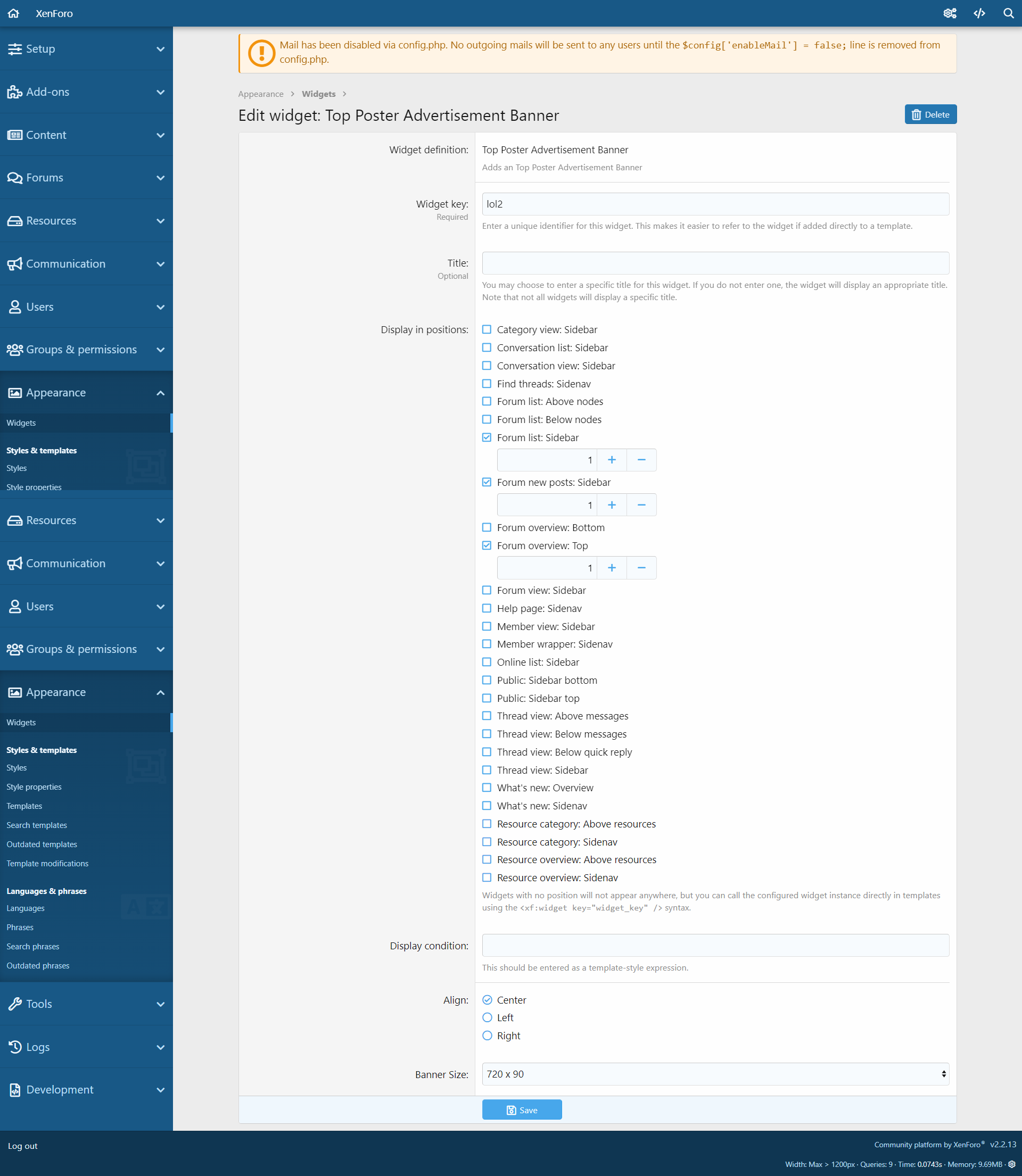
Task: Delete this widget
Action: [930, 114]
